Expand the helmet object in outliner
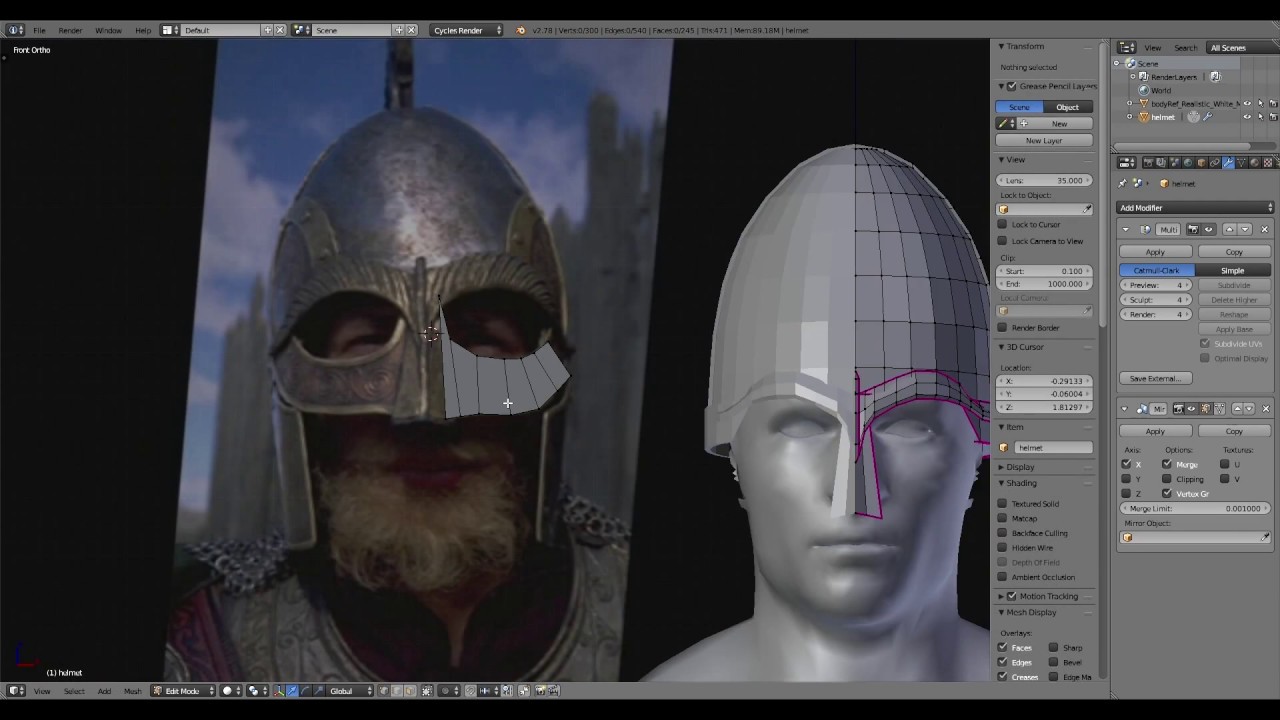 1130,116
